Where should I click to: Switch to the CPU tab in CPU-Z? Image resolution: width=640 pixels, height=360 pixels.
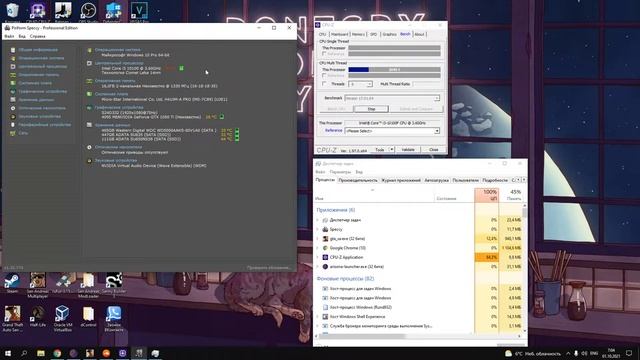[x=322, y=34]
